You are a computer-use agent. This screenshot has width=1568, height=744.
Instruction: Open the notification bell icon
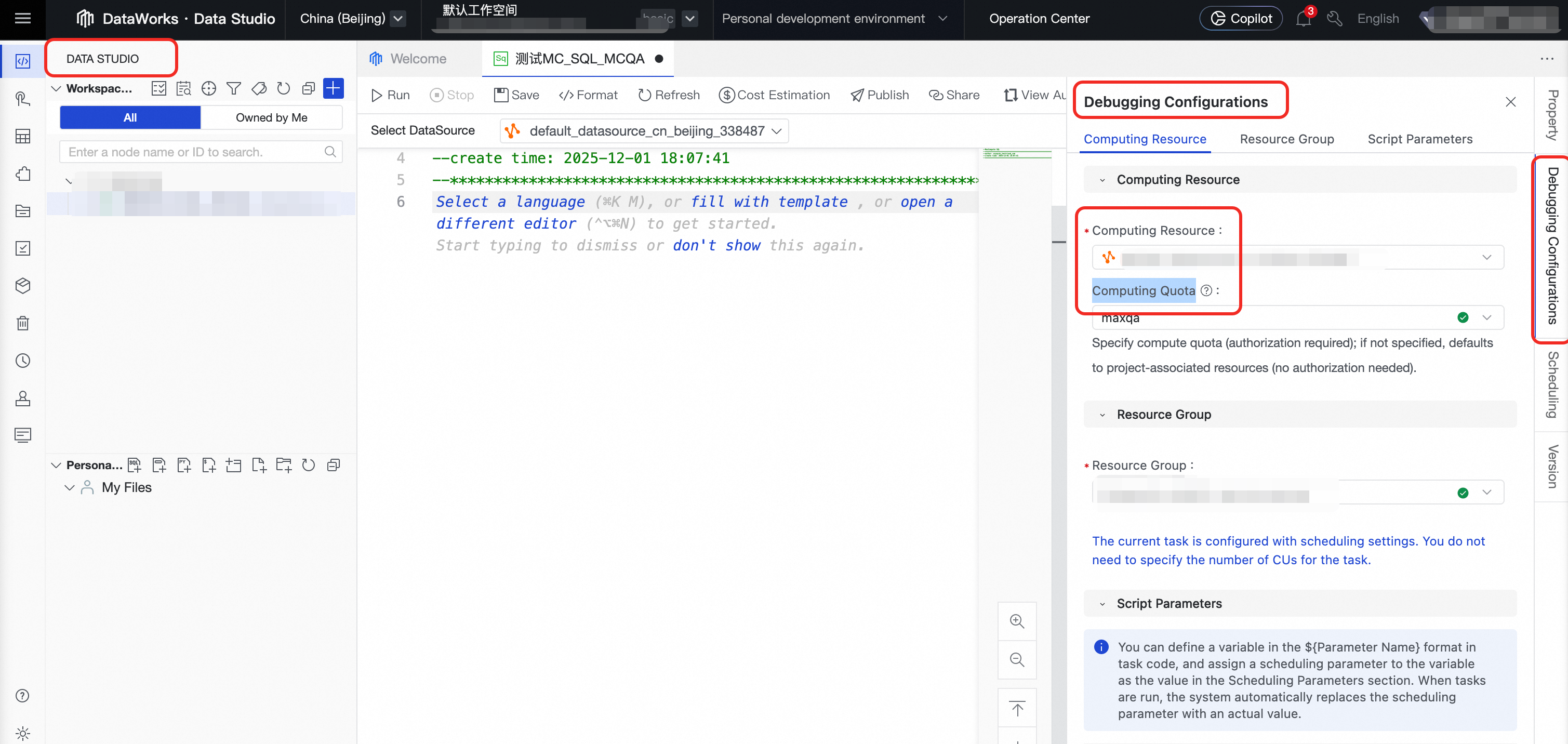tap(1303, 18)
